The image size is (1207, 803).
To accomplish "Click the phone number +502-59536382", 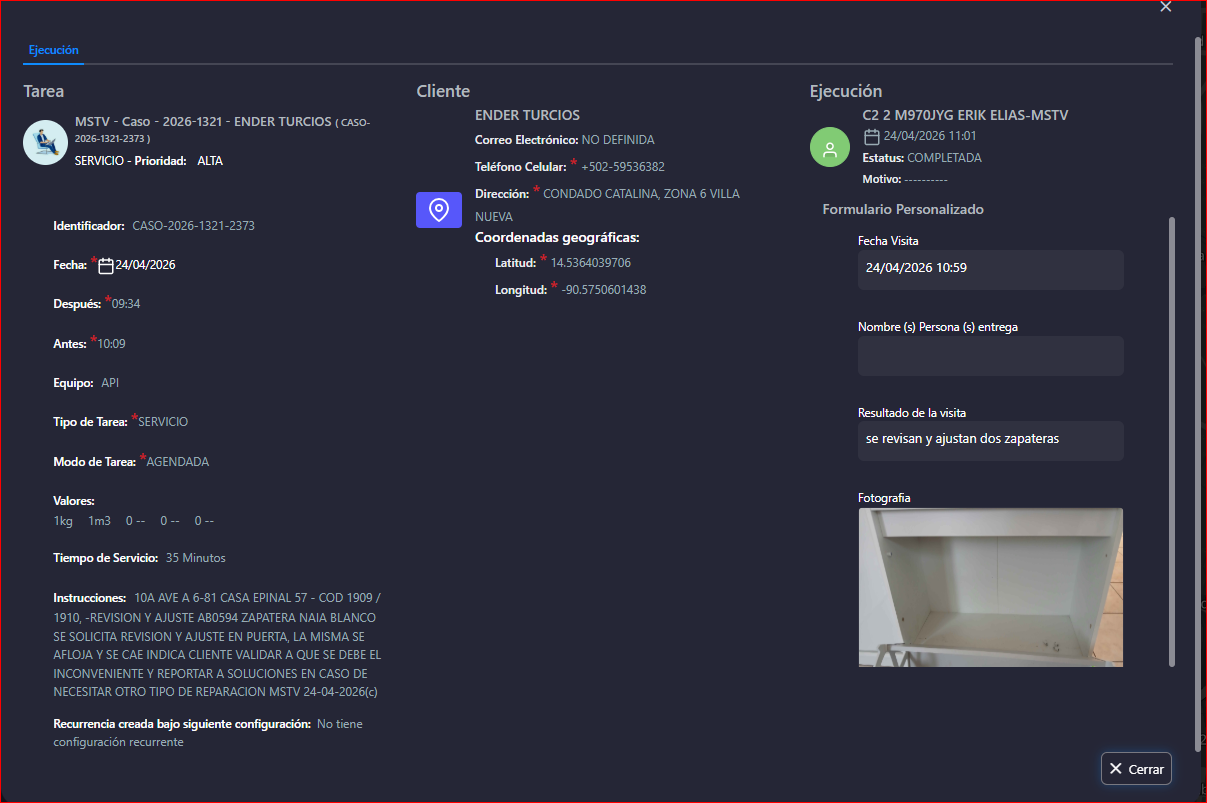I will (x=622, y=167).
